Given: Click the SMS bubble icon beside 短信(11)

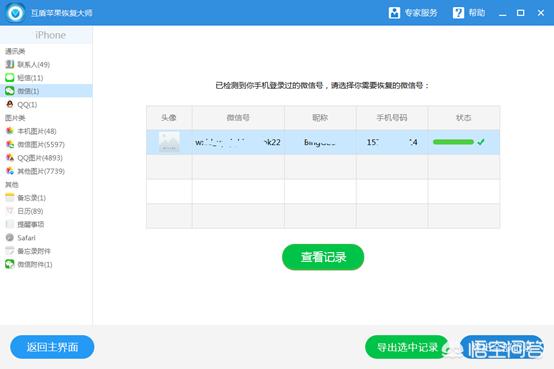Looking at the screenshot, I should point(10,77).
